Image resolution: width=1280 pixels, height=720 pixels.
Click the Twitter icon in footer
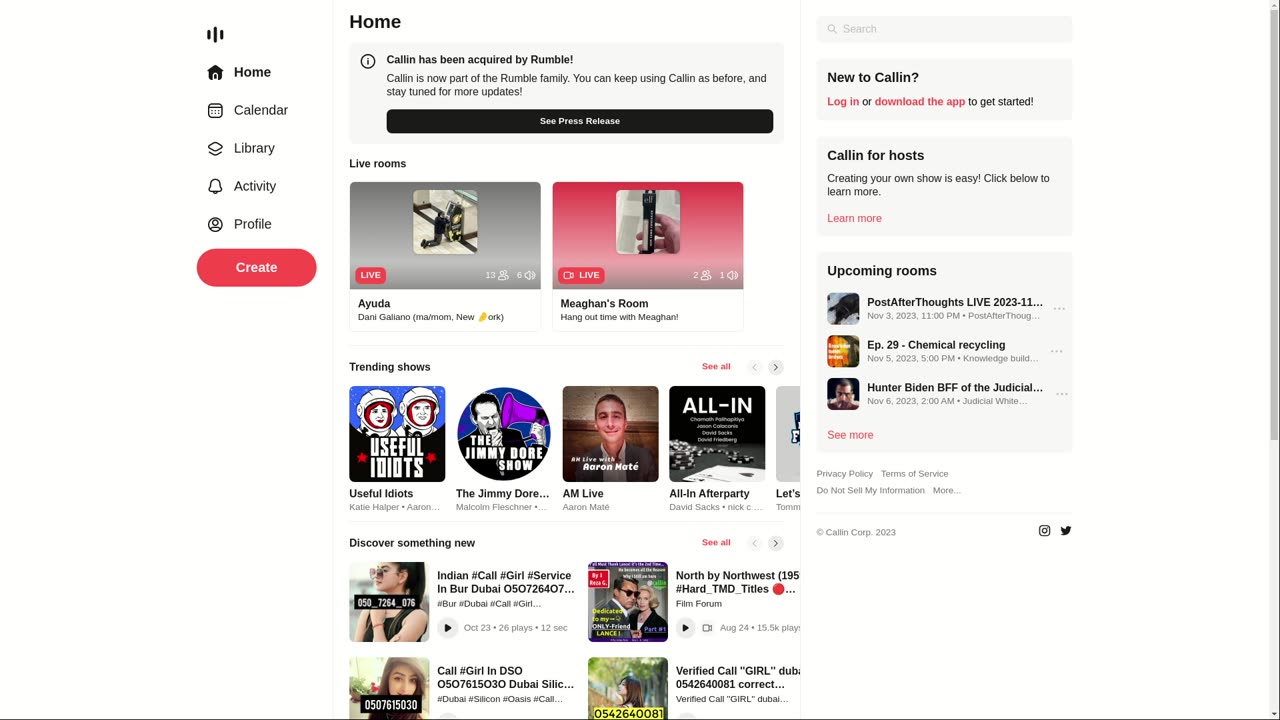pyautogui.click(x=1066, y=531)
